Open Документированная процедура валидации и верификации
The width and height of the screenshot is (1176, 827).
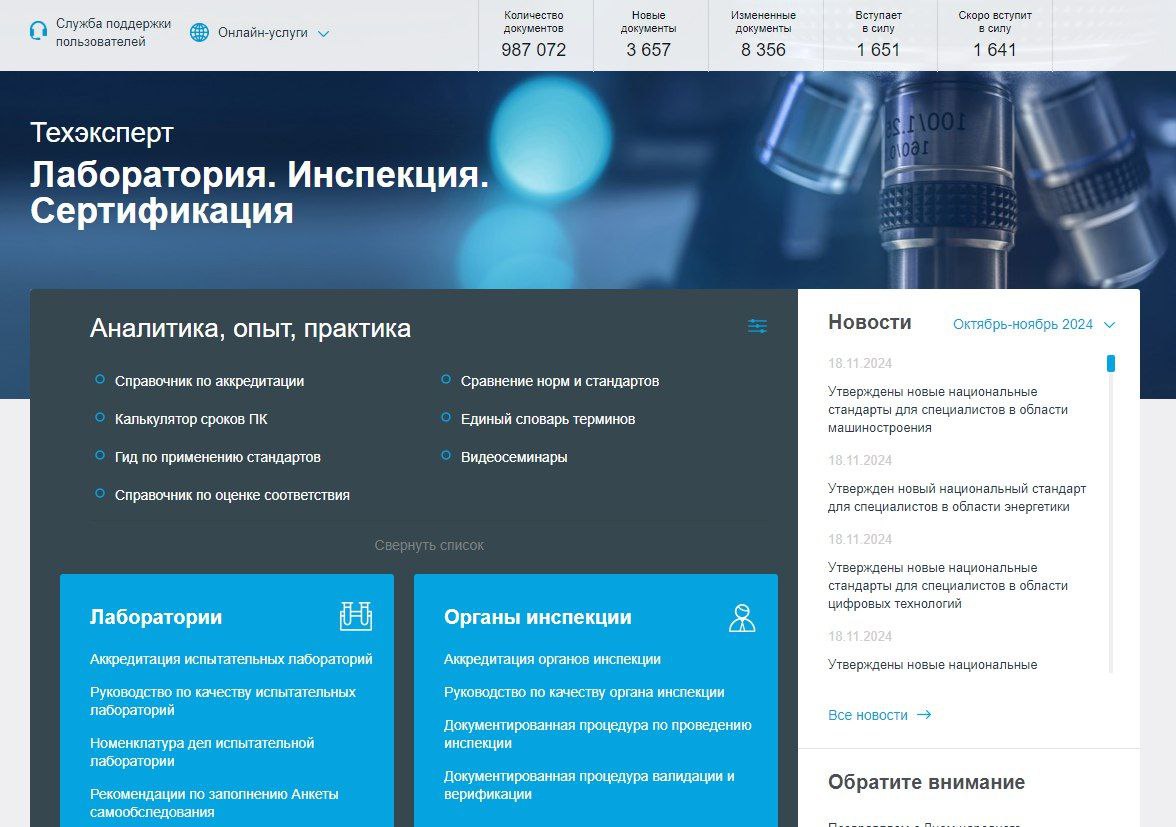pos(589,785)
